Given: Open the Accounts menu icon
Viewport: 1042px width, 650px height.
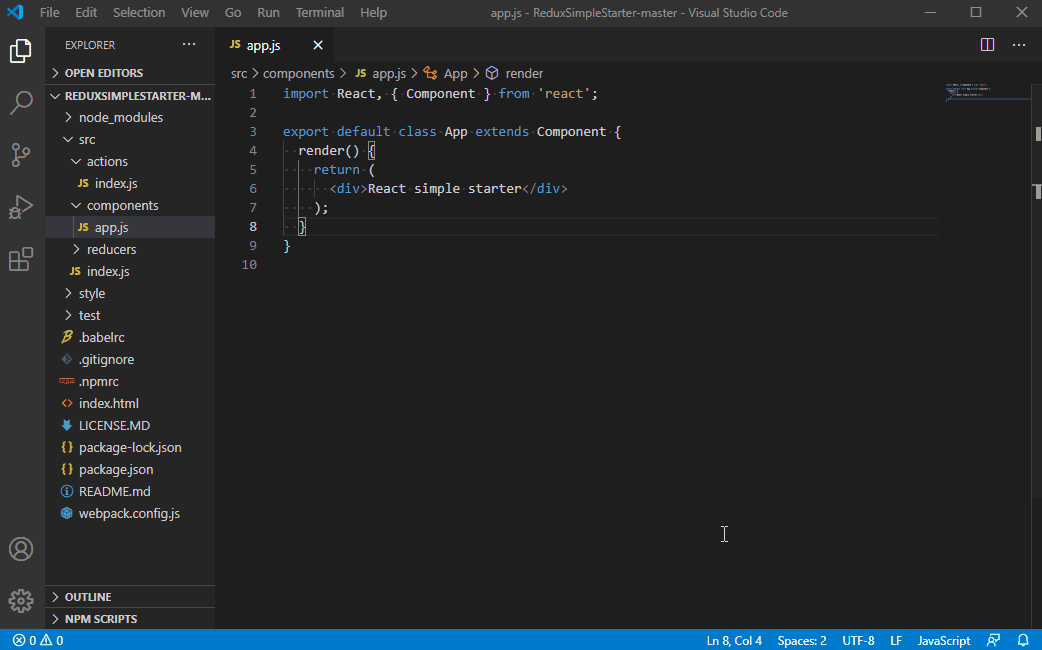Looking at the screenshot, I should pyautogui.click(x=21, y=549).
